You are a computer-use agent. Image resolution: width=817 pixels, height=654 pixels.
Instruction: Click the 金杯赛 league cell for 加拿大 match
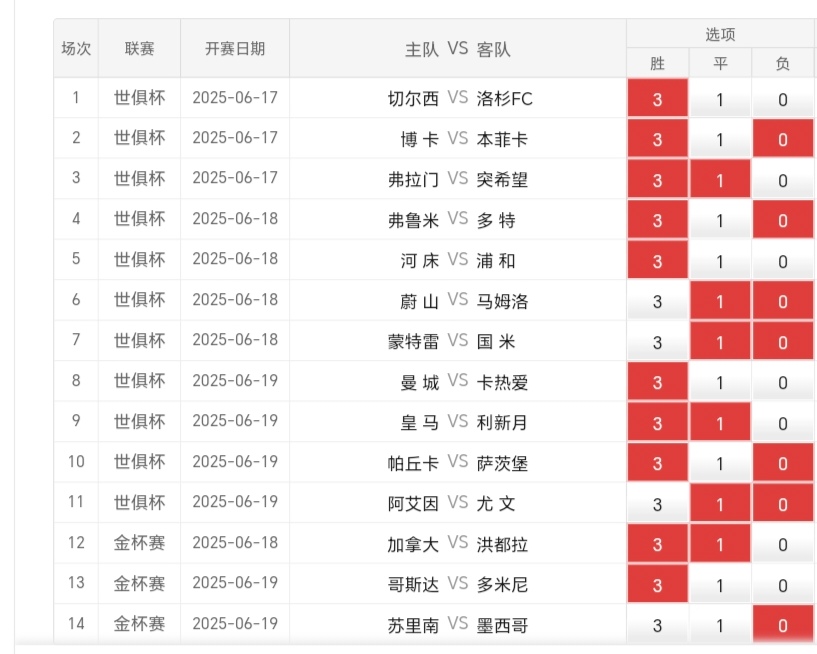139,542
